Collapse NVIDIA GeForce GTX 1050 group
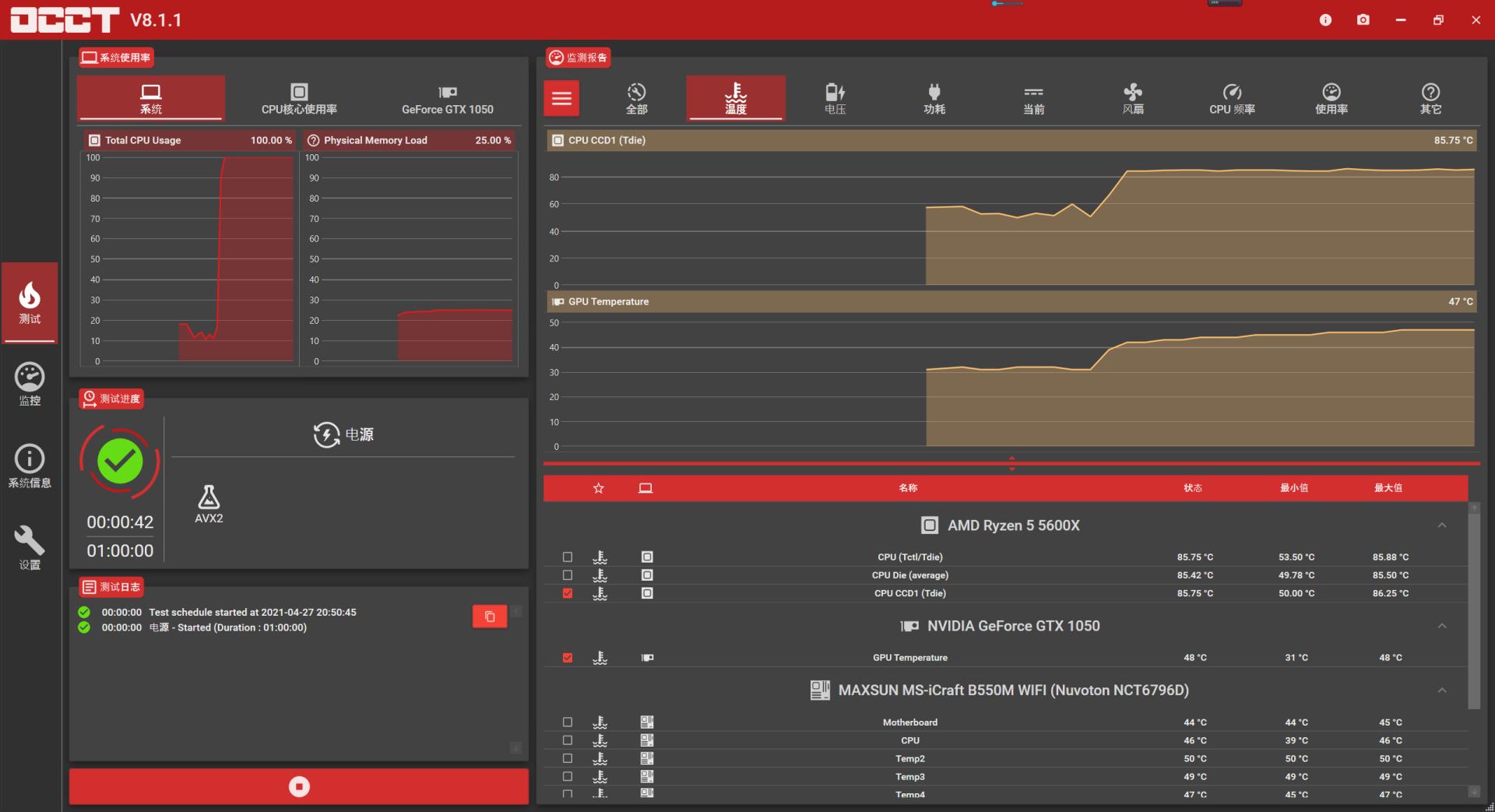Image resolution: width=1495 pixels, height=812 pixels. pos(1441,626)
